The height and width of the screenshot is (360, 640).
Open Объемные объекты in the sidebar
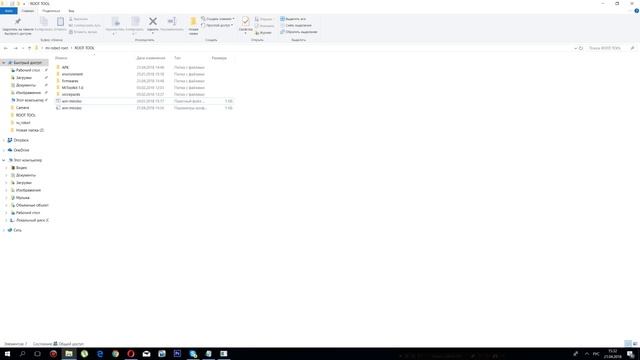pyautogui.click(x=31, y=205)
